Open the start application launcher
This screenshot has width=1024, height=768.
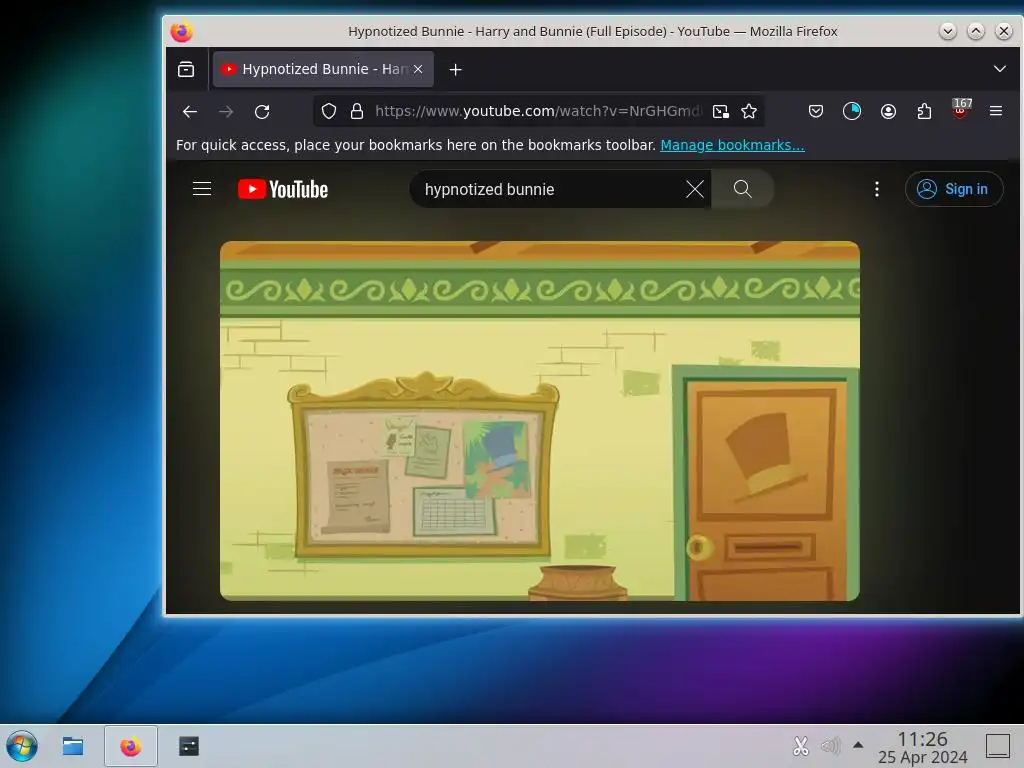22,746
